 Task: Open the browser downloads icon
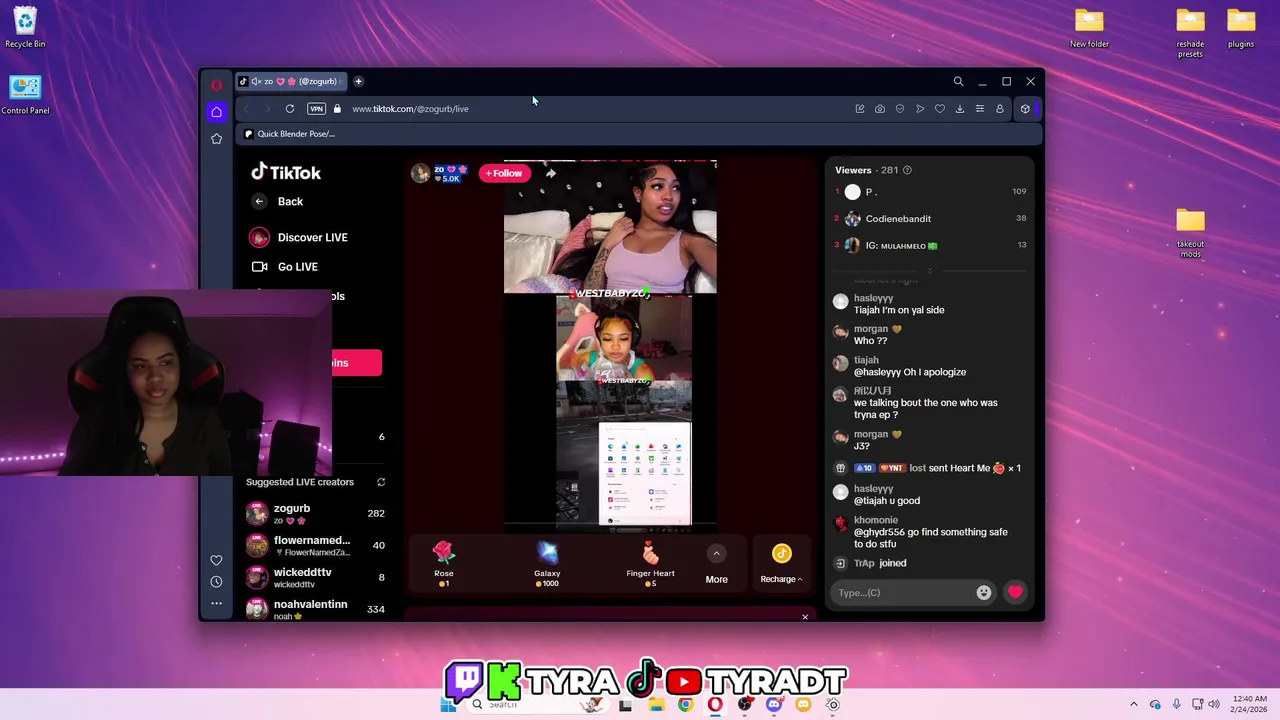click(960, 108)
